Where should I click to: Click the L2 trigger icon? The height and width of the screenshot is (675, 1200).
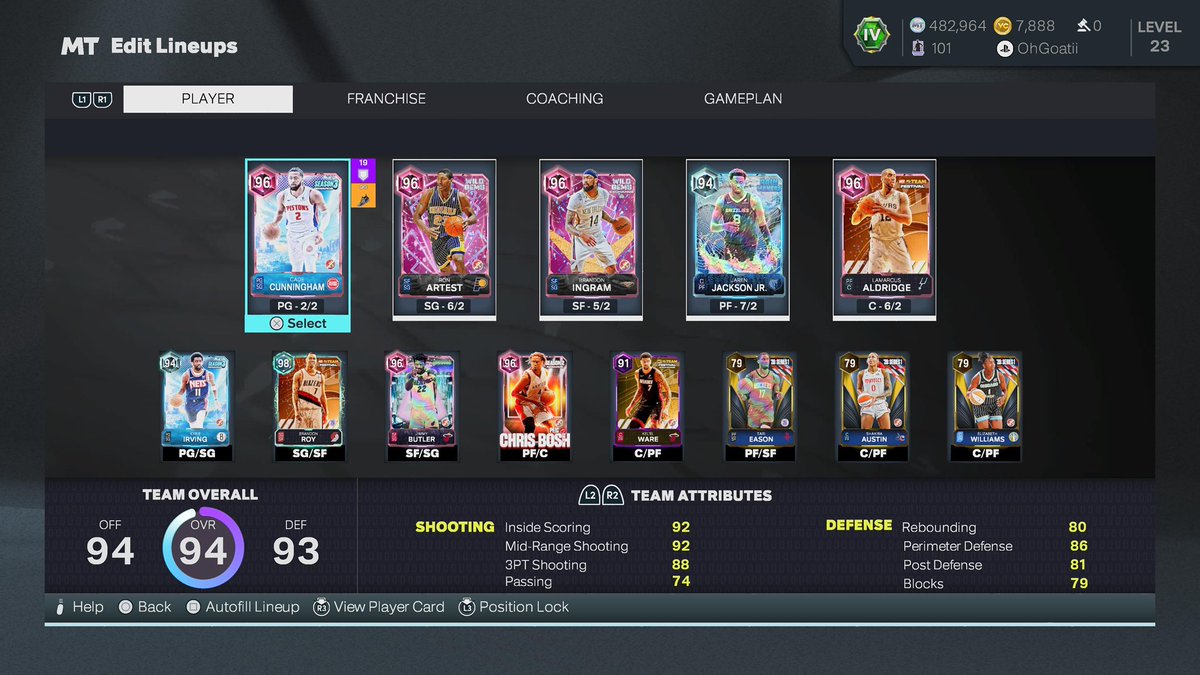coord(590,495)
